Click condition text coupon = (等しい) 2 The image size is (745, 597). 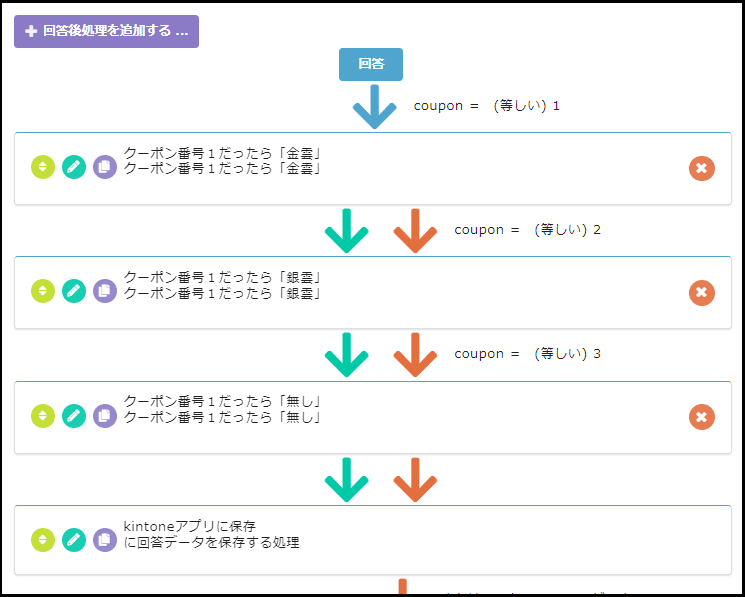(527, 230)
